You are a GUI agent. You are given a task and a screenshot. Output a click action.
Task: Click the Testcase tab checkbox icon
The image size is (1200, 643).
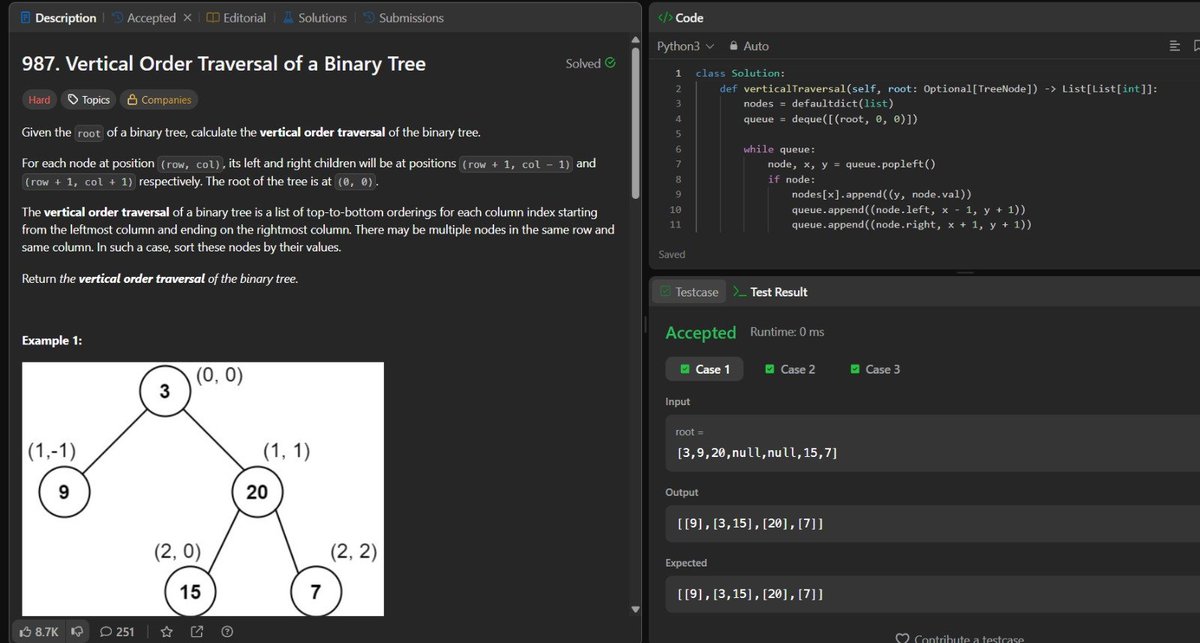tap(666, 292)
